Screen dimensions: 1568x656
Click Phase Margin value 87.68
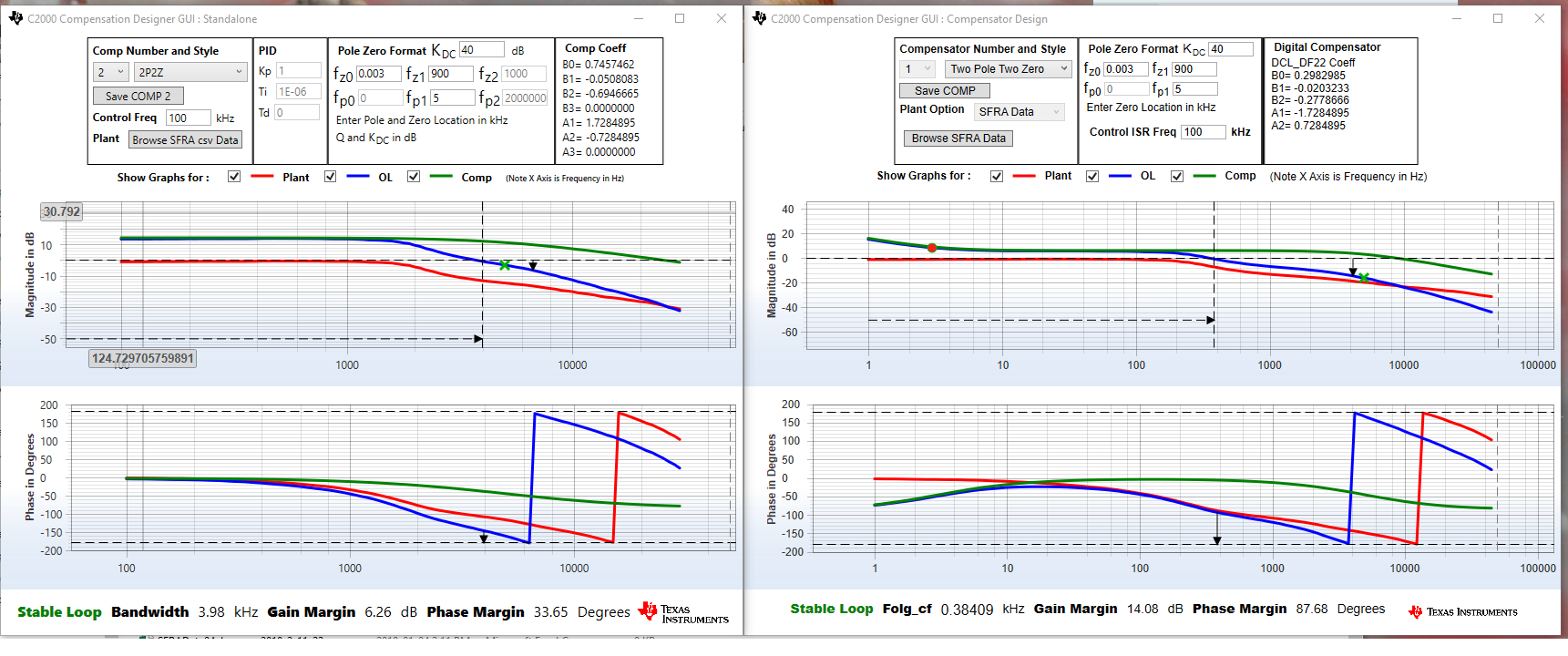[x=1312, y=609]
